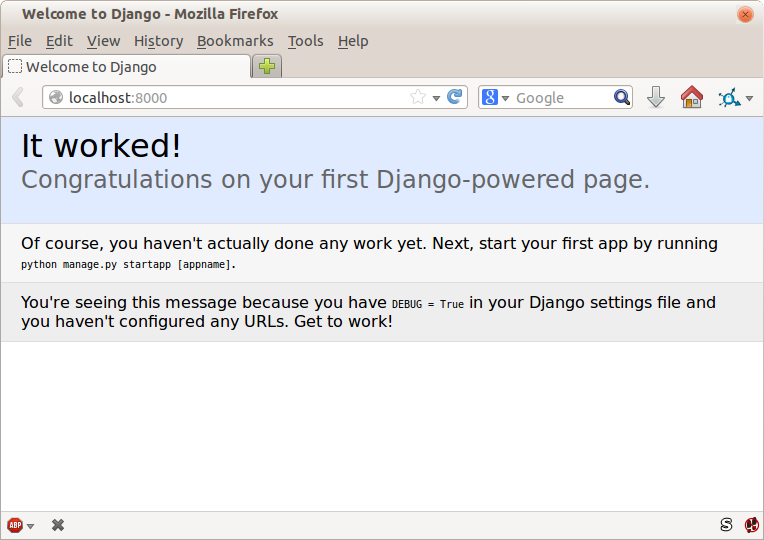Open the Tools menu

(306, 41)
